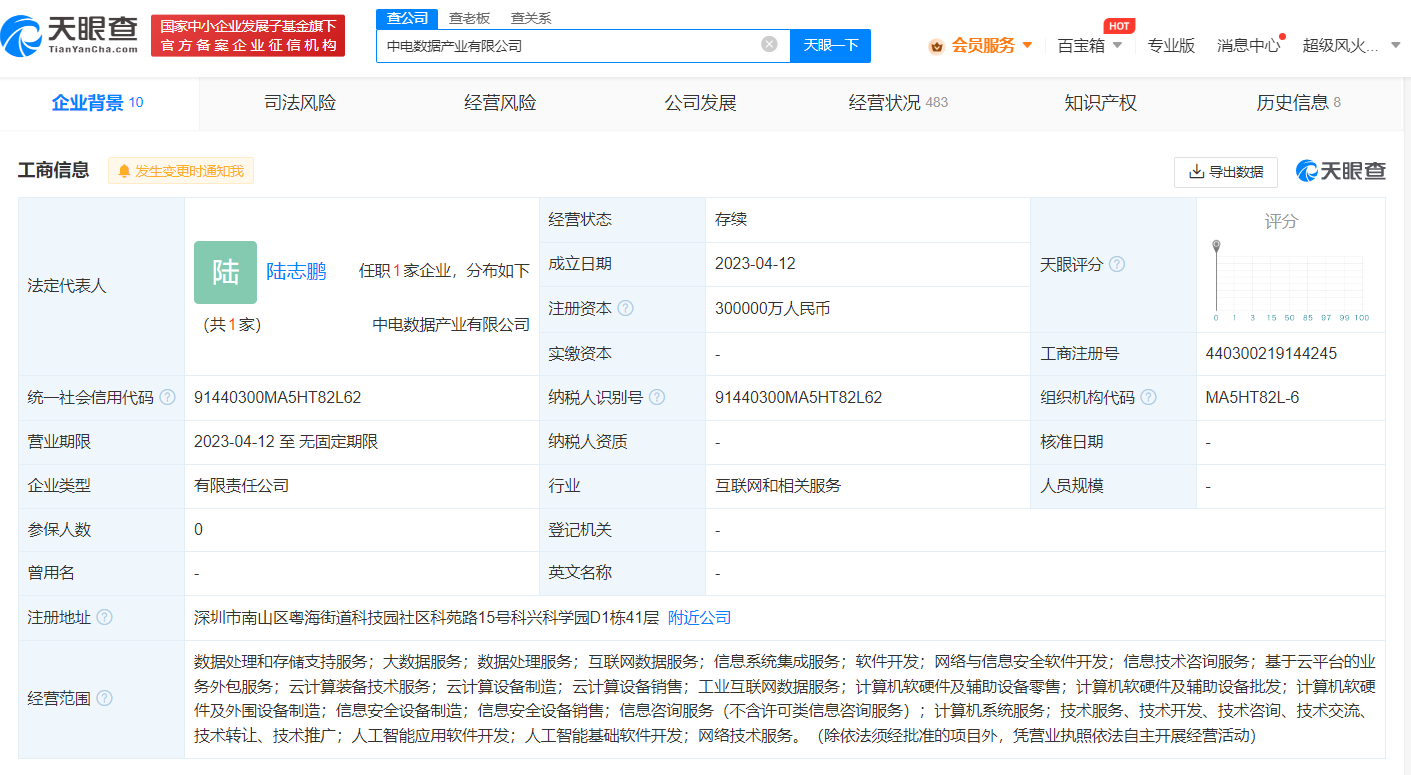Click the red 国家中小企业发展子基金旗下 banner

point(249,36)
